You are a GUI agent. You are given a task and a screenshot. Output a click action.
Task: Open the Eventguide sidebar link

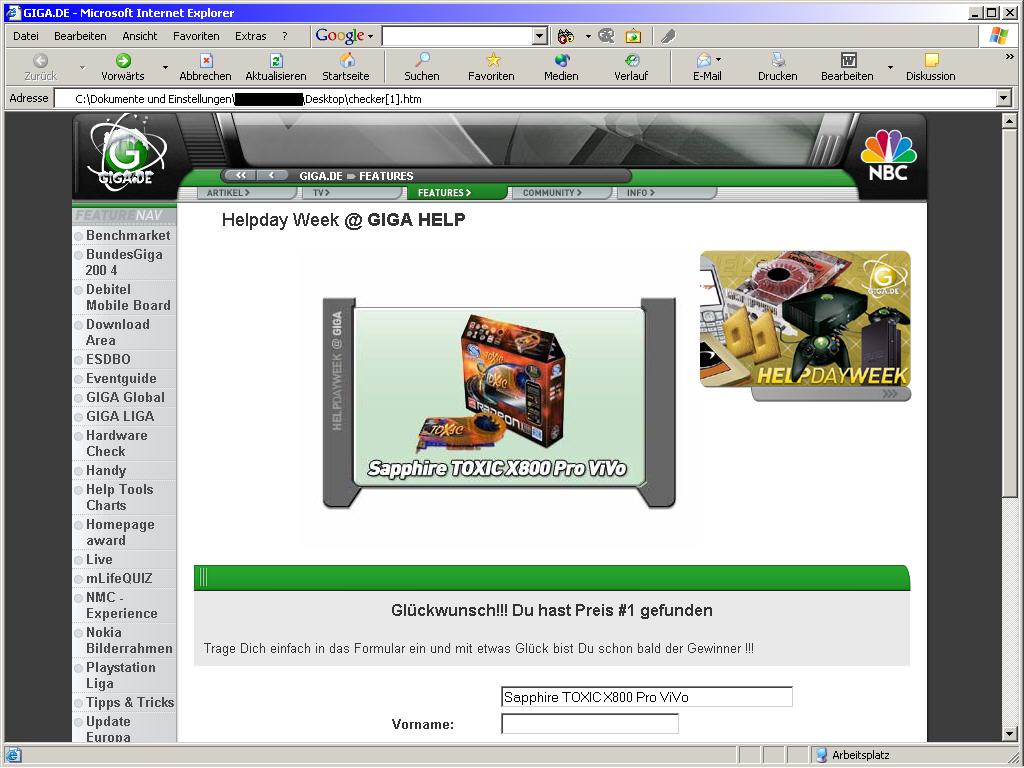point(121,378)
